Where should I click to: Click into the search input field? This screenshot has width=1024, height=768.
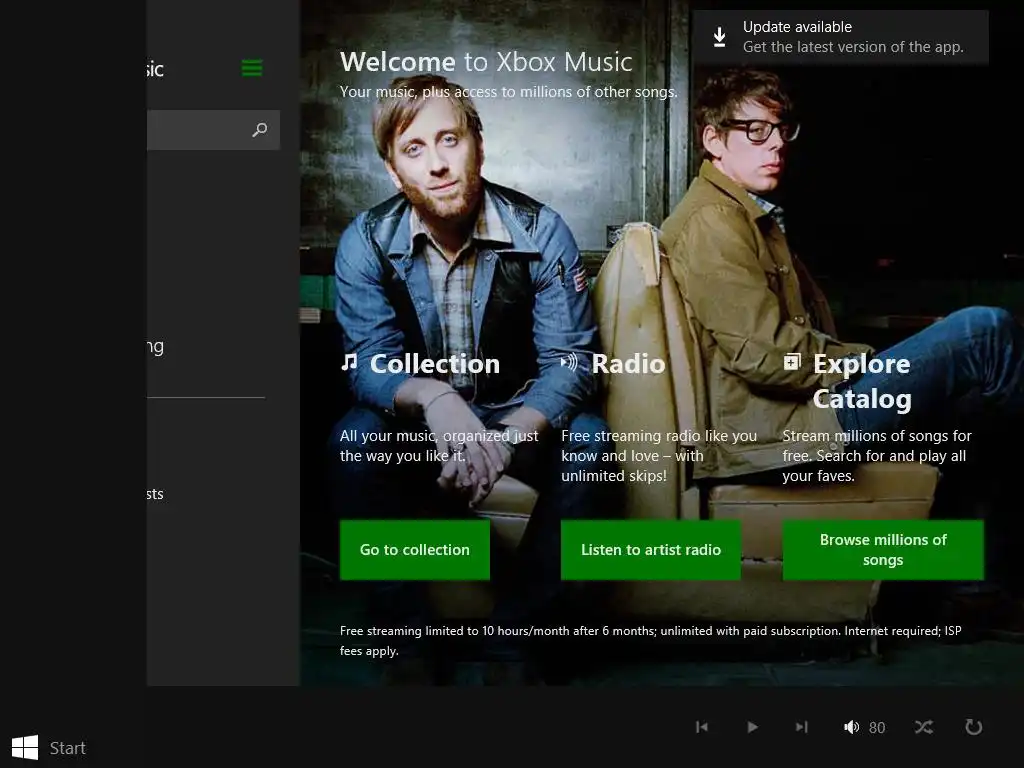click(213, 130)
